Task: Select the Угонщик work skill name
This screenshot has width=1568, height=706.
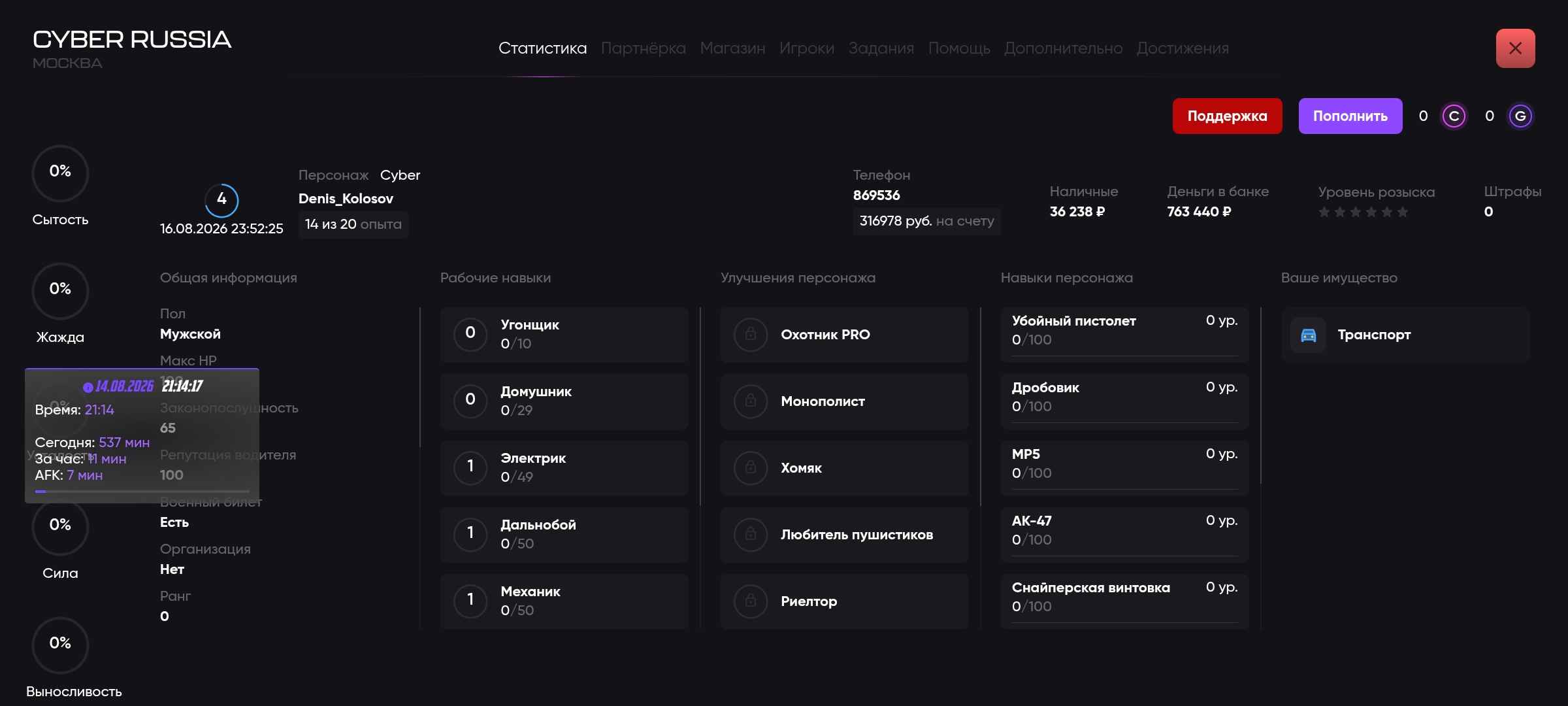Action: (530, 325)
